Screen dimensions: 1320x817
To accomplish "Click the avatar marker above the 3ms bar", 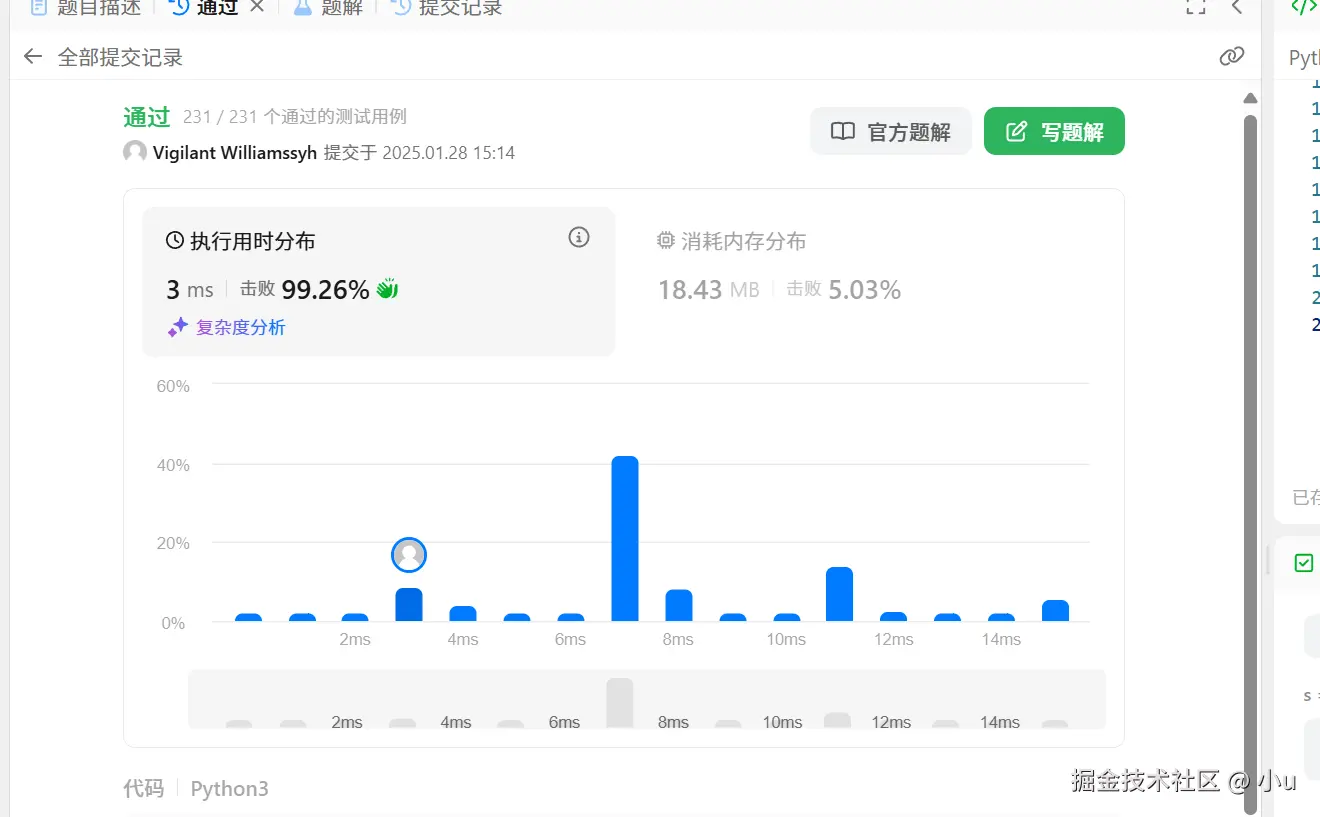I will point(409,555).
